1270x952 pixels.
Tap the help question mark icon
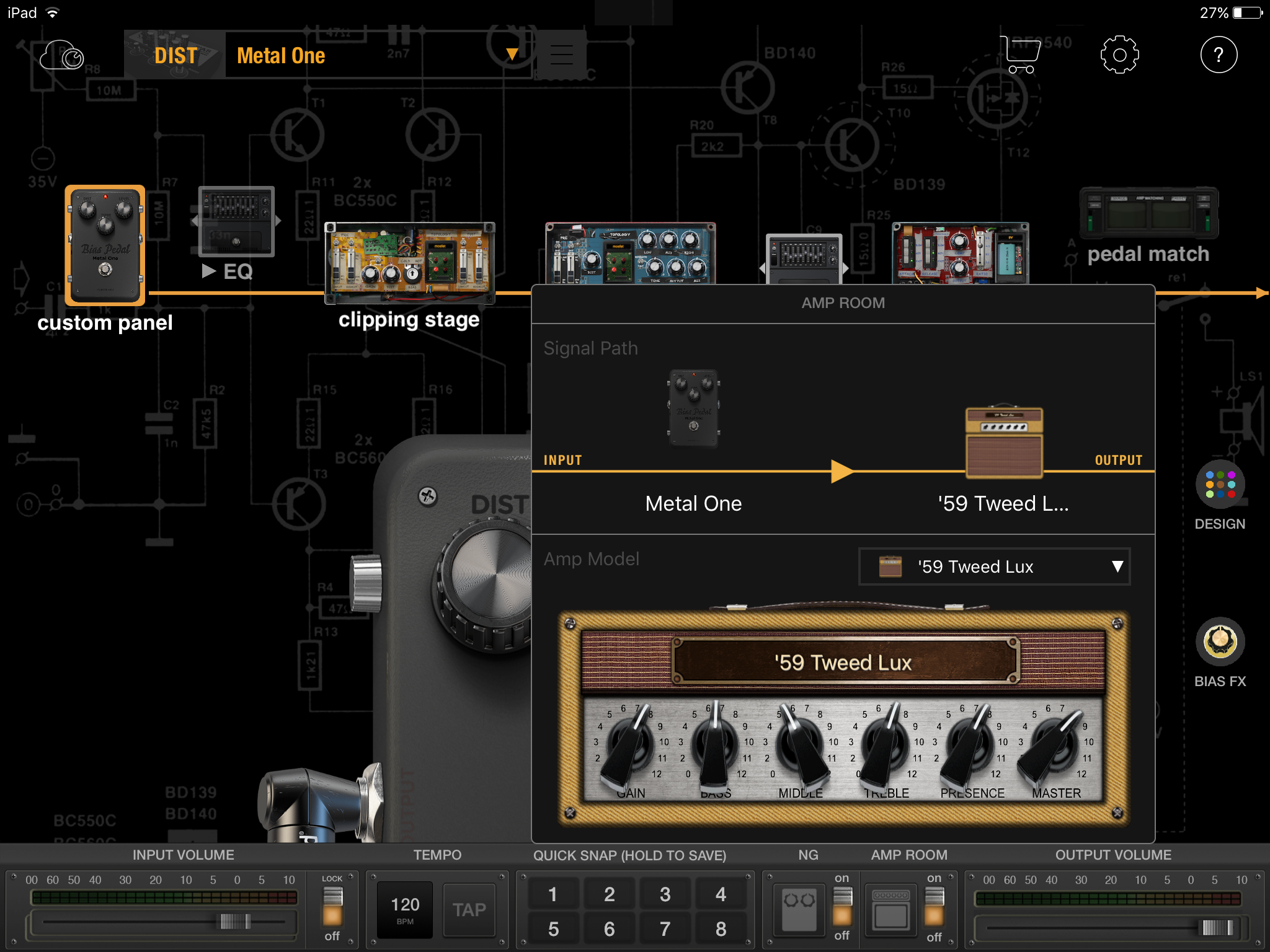tap(1219, 55)
